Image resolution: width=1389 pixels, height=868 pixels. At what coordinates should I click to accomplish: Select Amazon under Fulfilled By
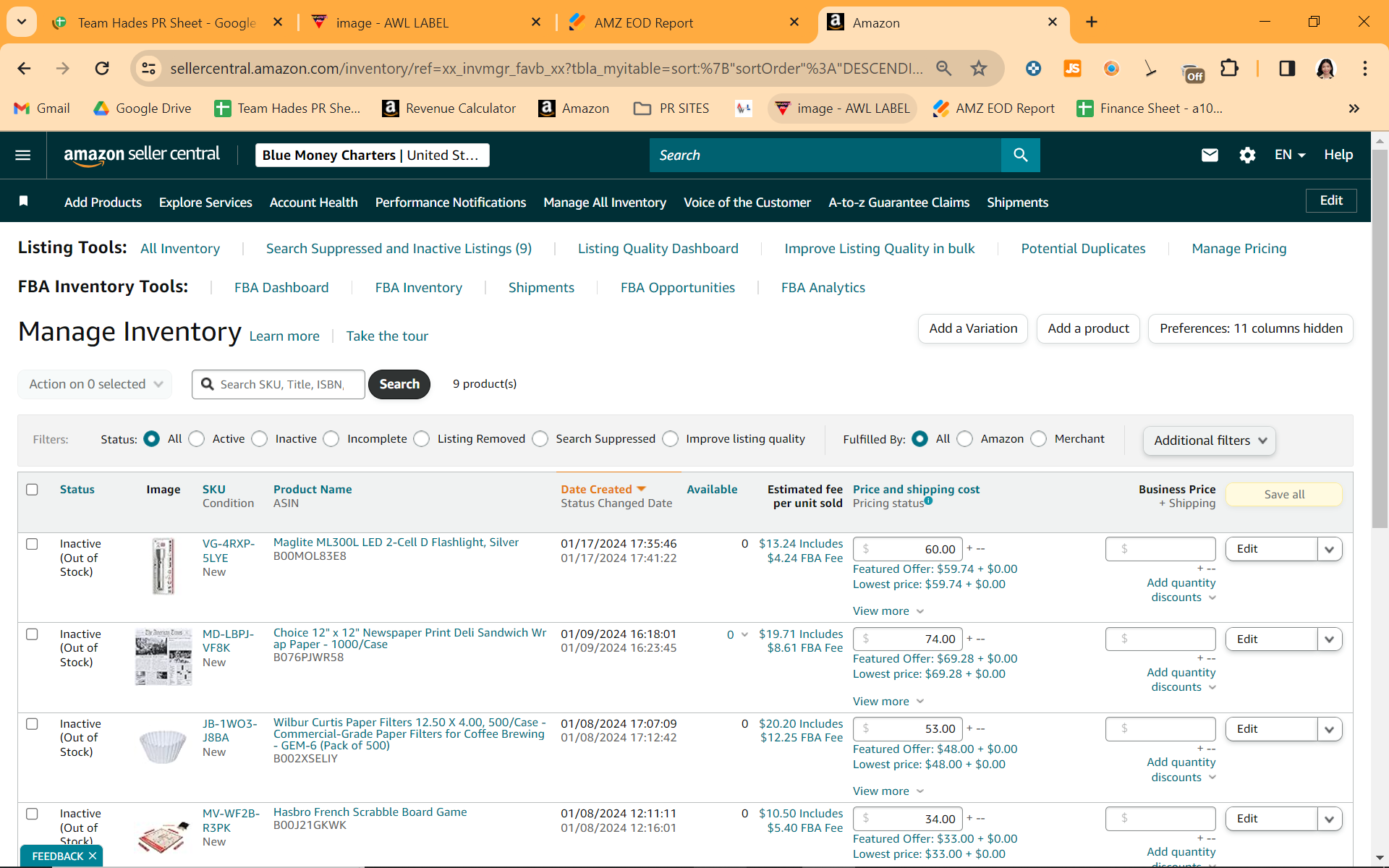[x=965, y=439]
